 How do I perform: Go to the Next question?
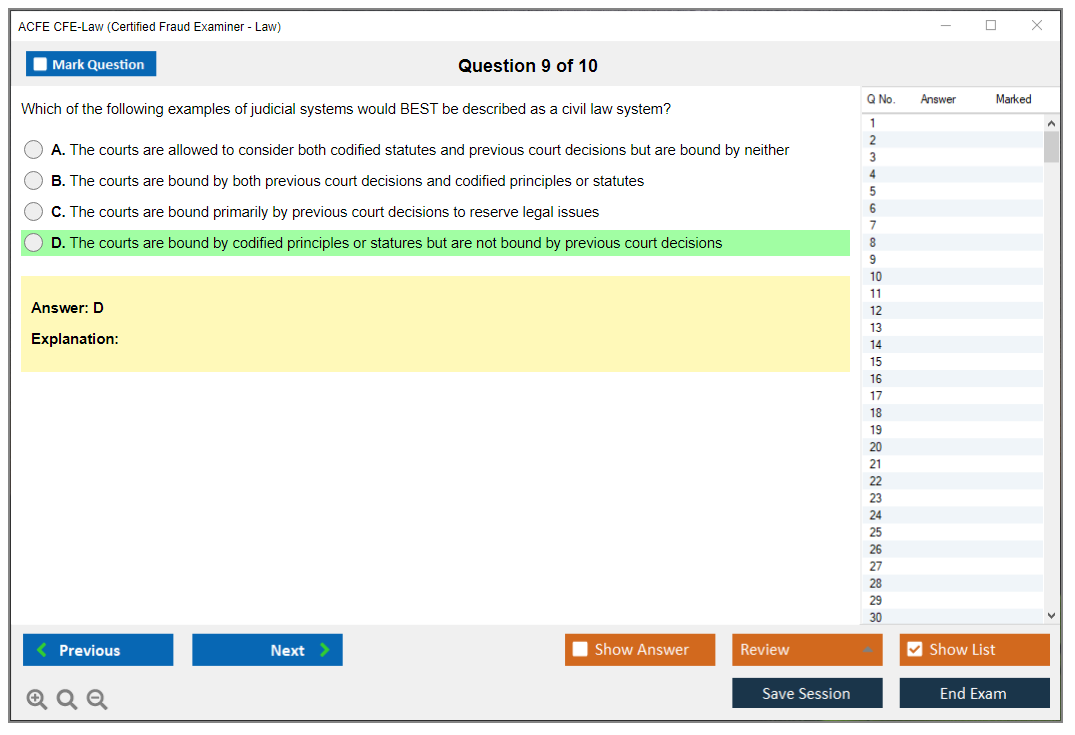click(x=267, y=650)
